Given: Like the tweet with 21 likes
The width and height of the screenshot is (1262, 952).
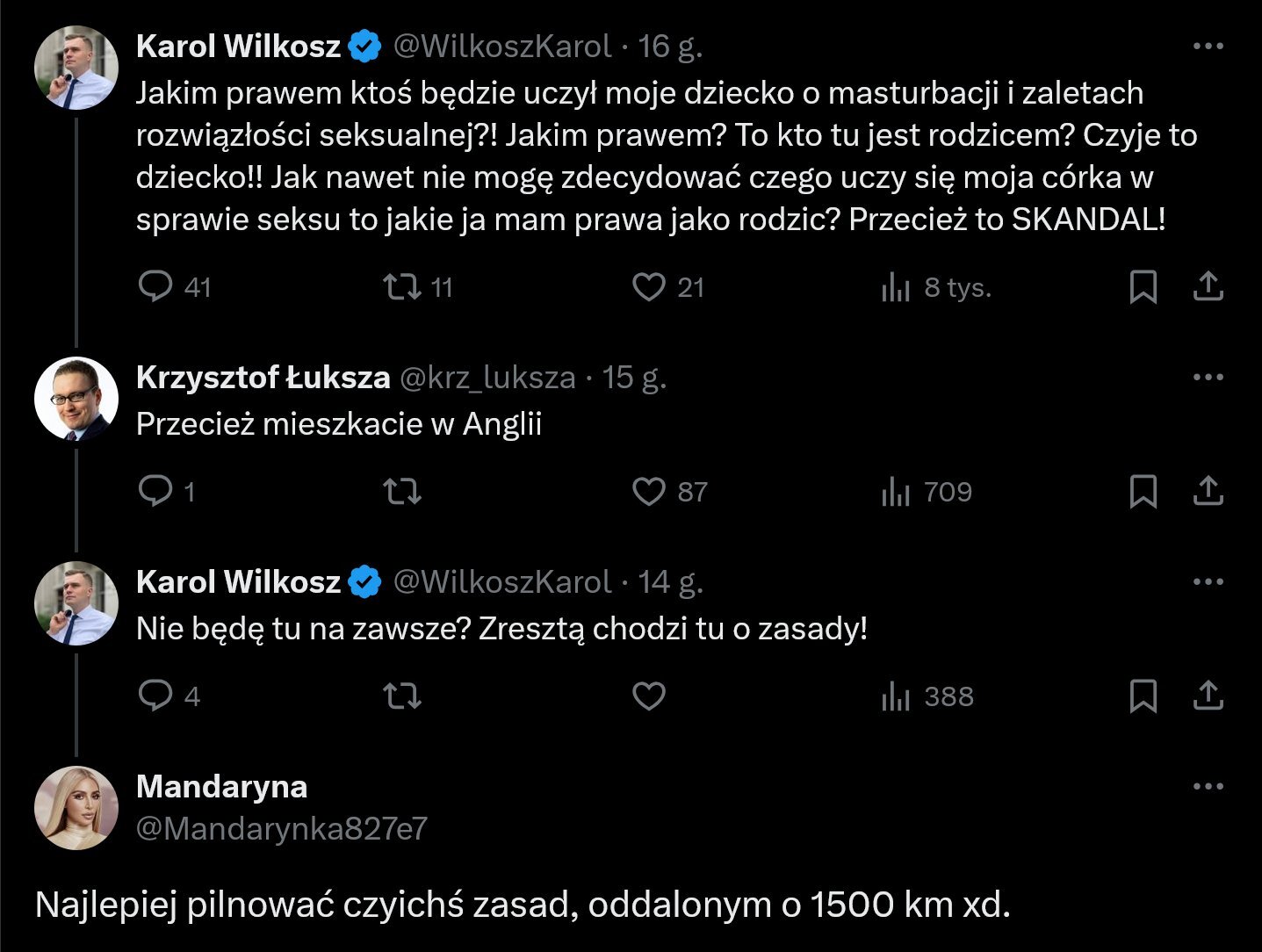Looking at the screenshot, I should coord(649,287).
